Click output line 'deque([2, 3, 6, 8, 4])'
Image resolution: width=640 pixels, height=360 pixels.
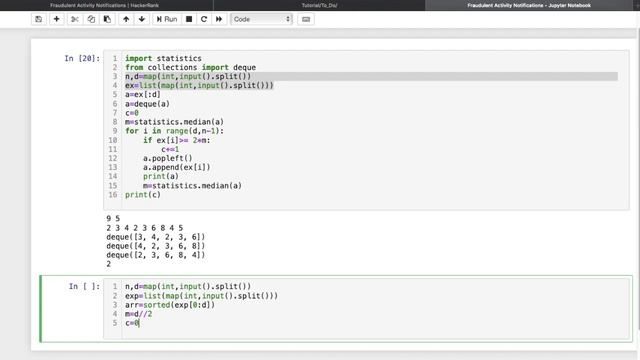click(156, 255)
